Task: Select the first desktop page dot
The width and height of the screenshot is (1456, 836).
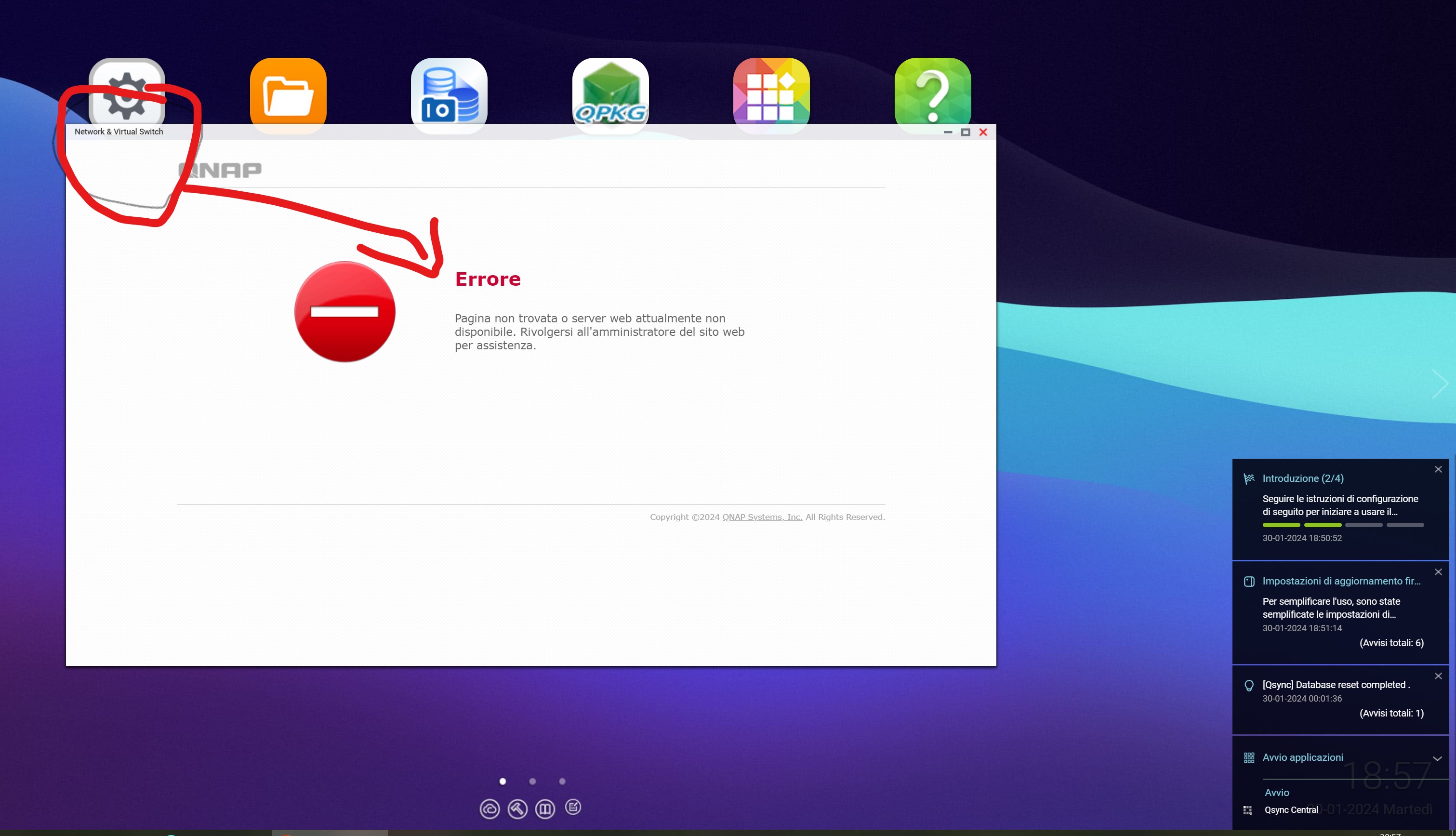Action: (503, 782)
